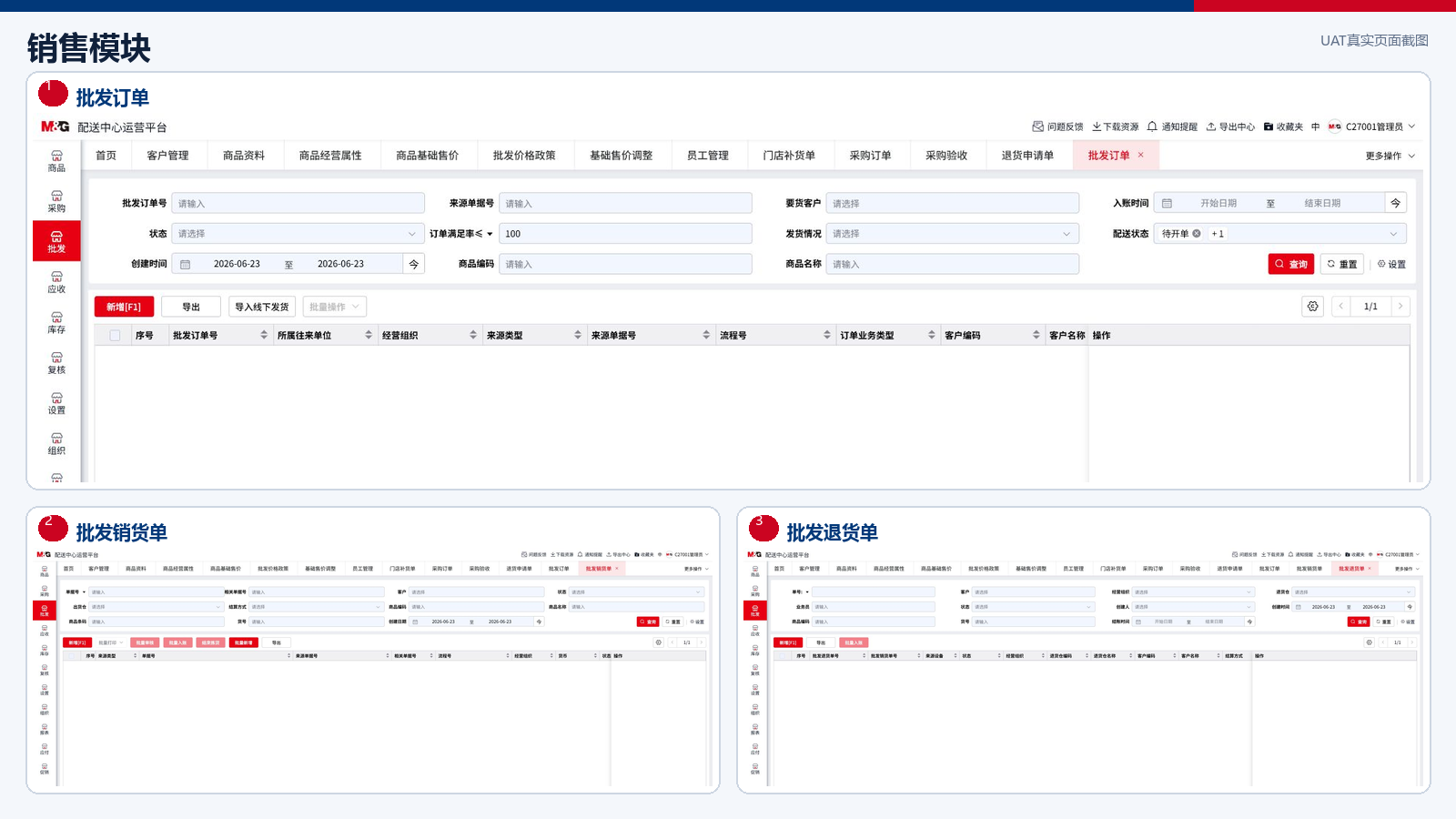The image size is (1456, 819).
Task: Click 导出 button in 批发订单 screen
Action: tap(191, 307)
